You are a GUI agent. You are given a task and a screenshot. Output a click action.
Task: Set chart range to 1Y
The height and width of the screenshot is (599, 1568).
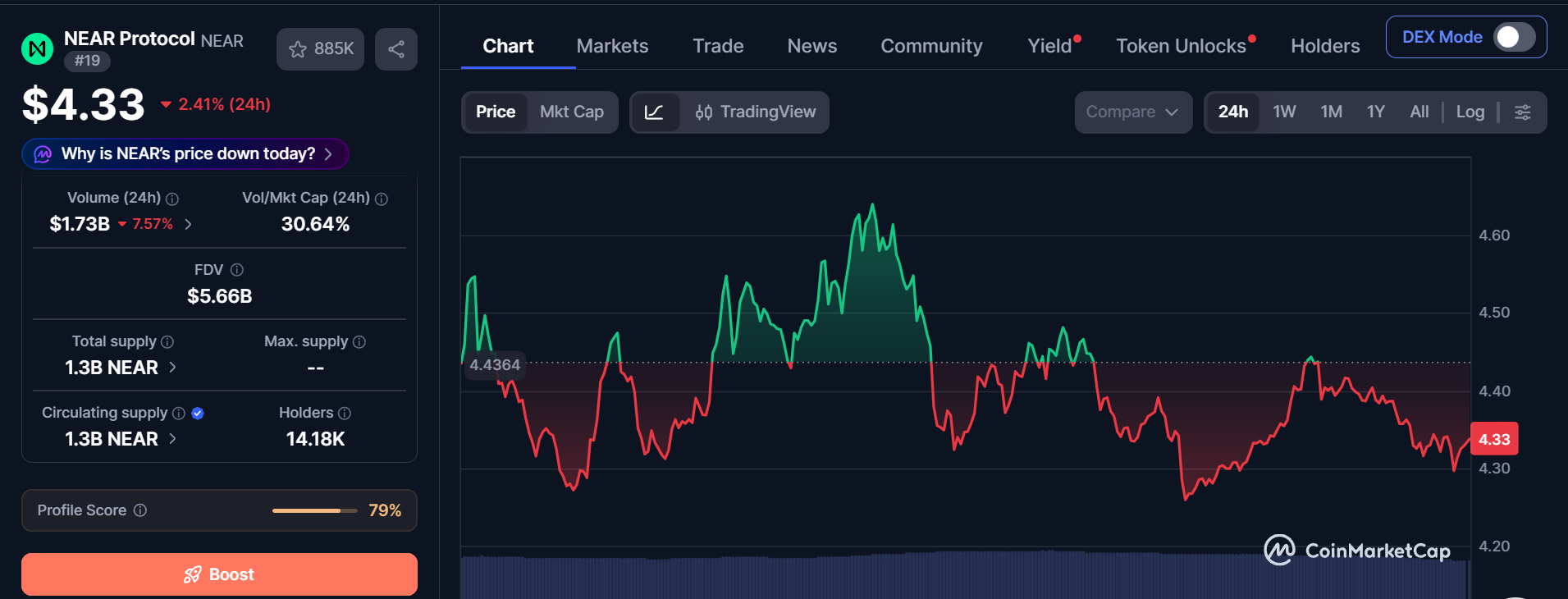(1376, 112)
